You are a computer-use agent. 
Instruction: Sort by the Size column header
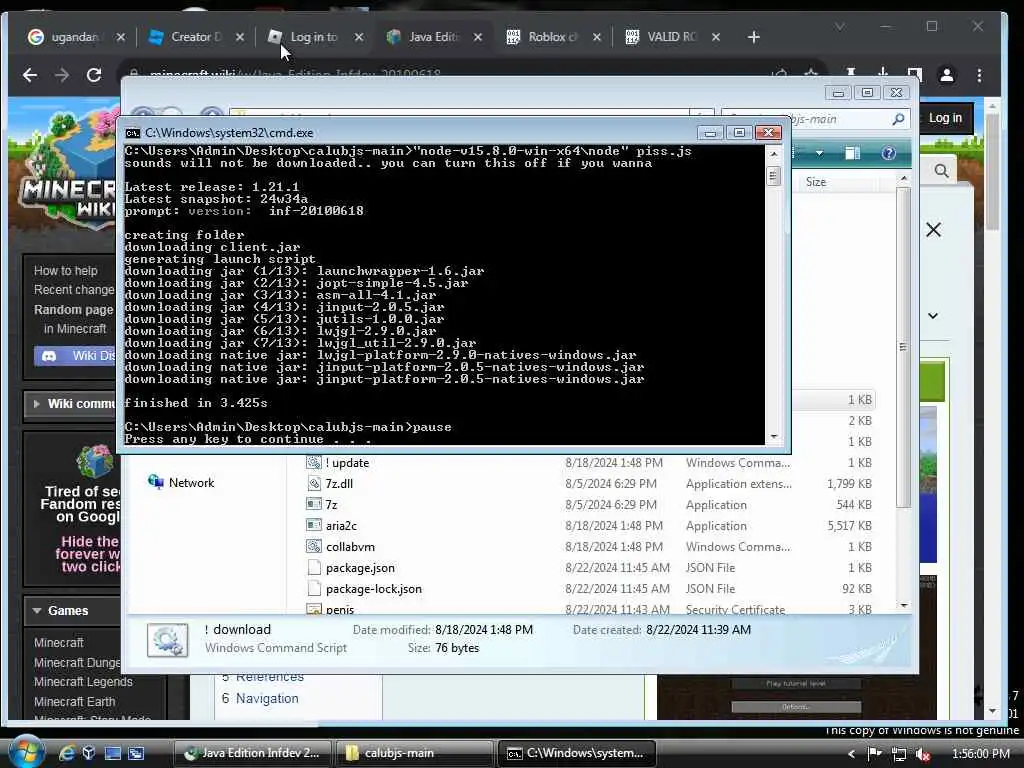click(x=816, y=182)
